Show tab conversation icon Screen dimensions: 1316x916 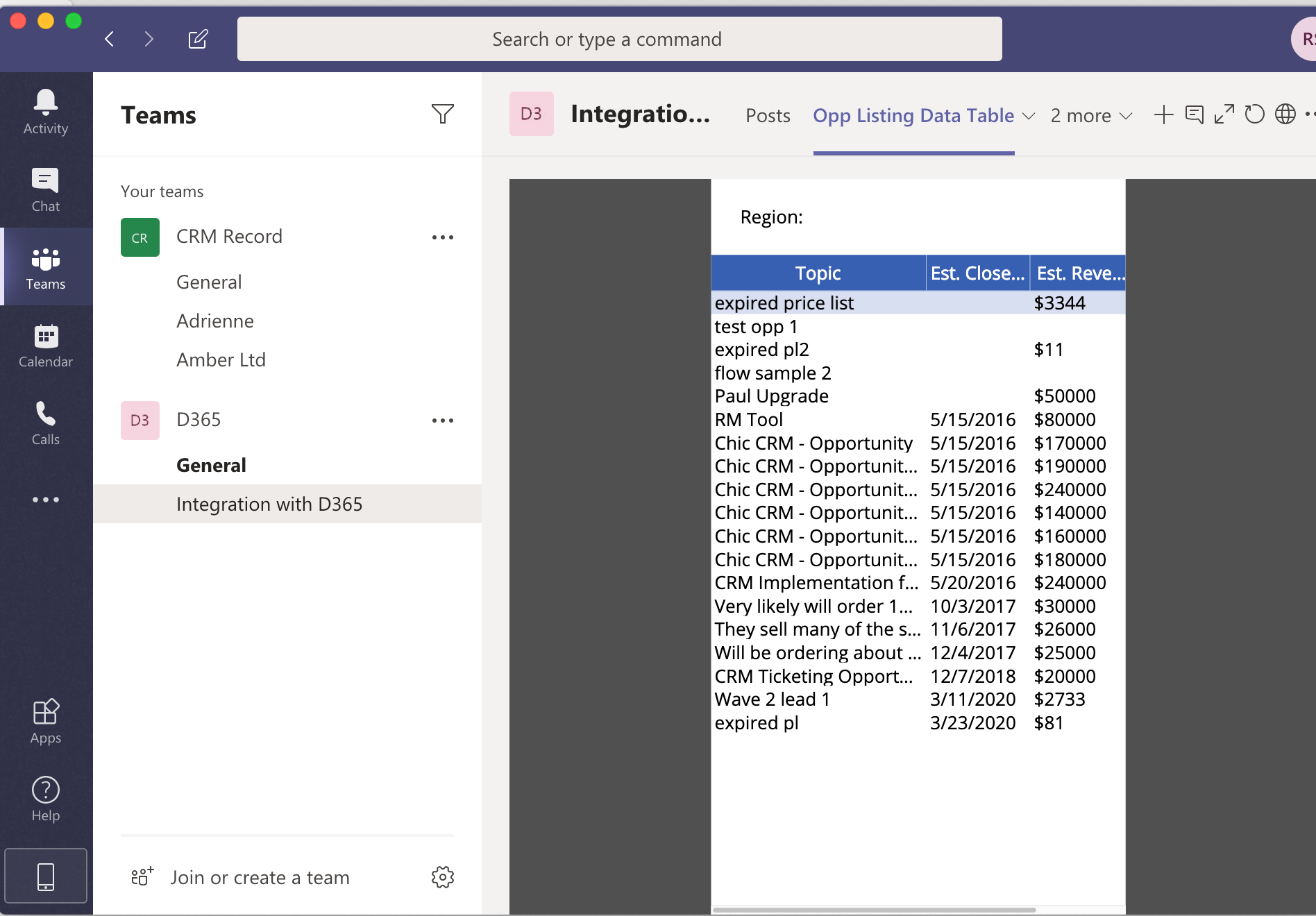coord(1195,114)
